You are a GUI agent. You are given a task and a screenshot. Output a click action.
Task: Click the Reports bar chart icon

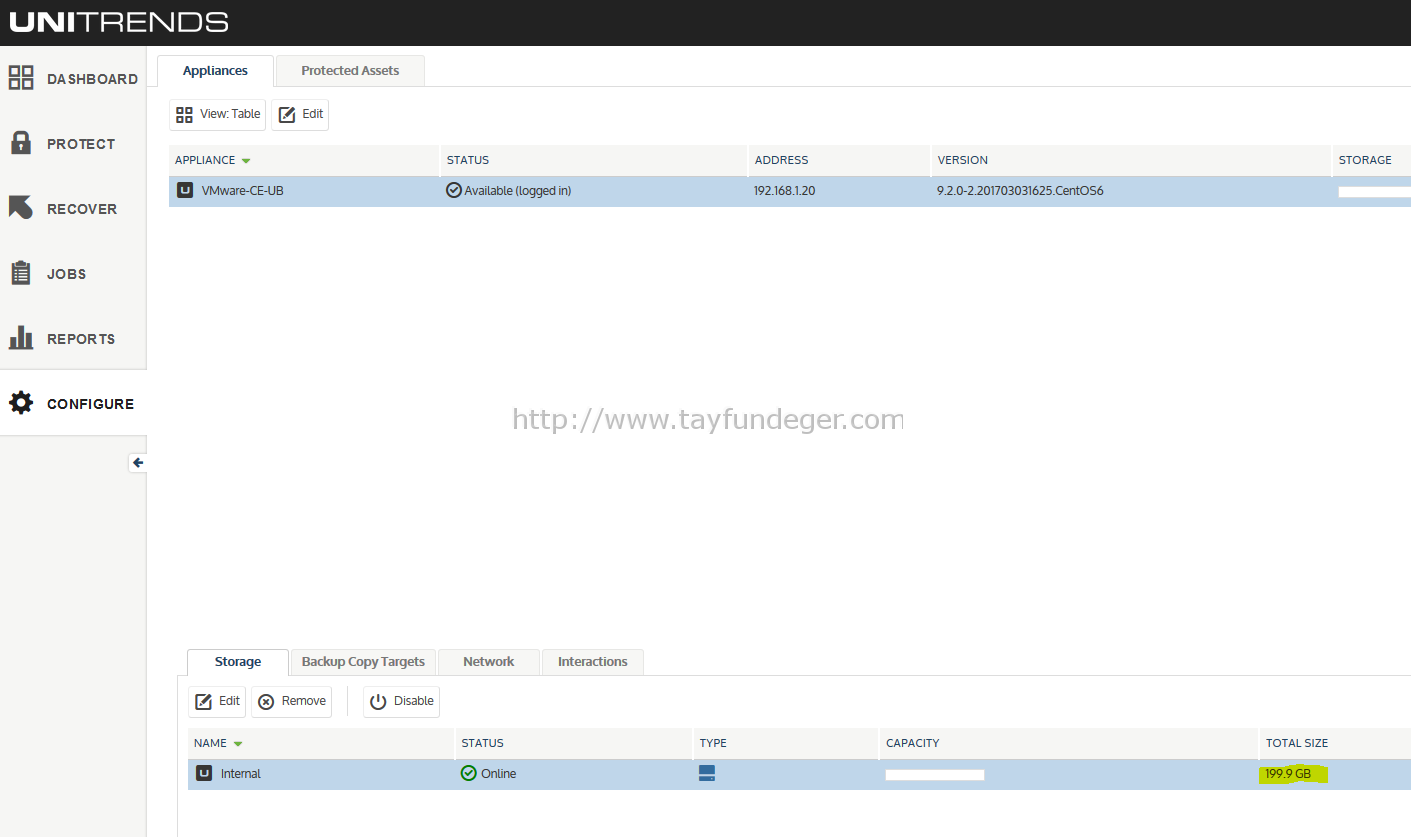pyautogui.click(x=21, y=338)
